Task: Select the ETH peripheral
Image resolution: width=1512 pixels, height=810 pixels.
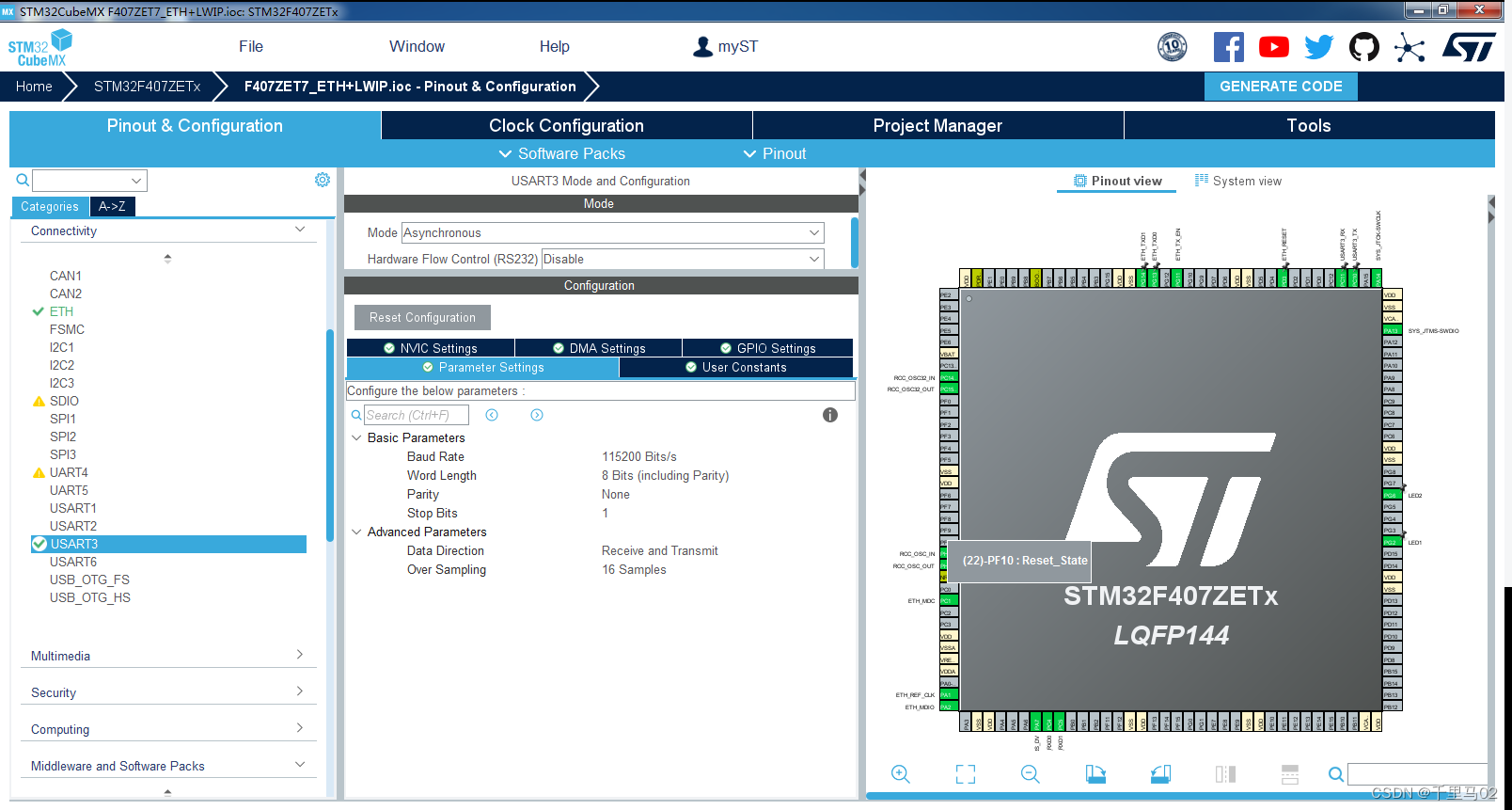Action: [x=61, y=311]
